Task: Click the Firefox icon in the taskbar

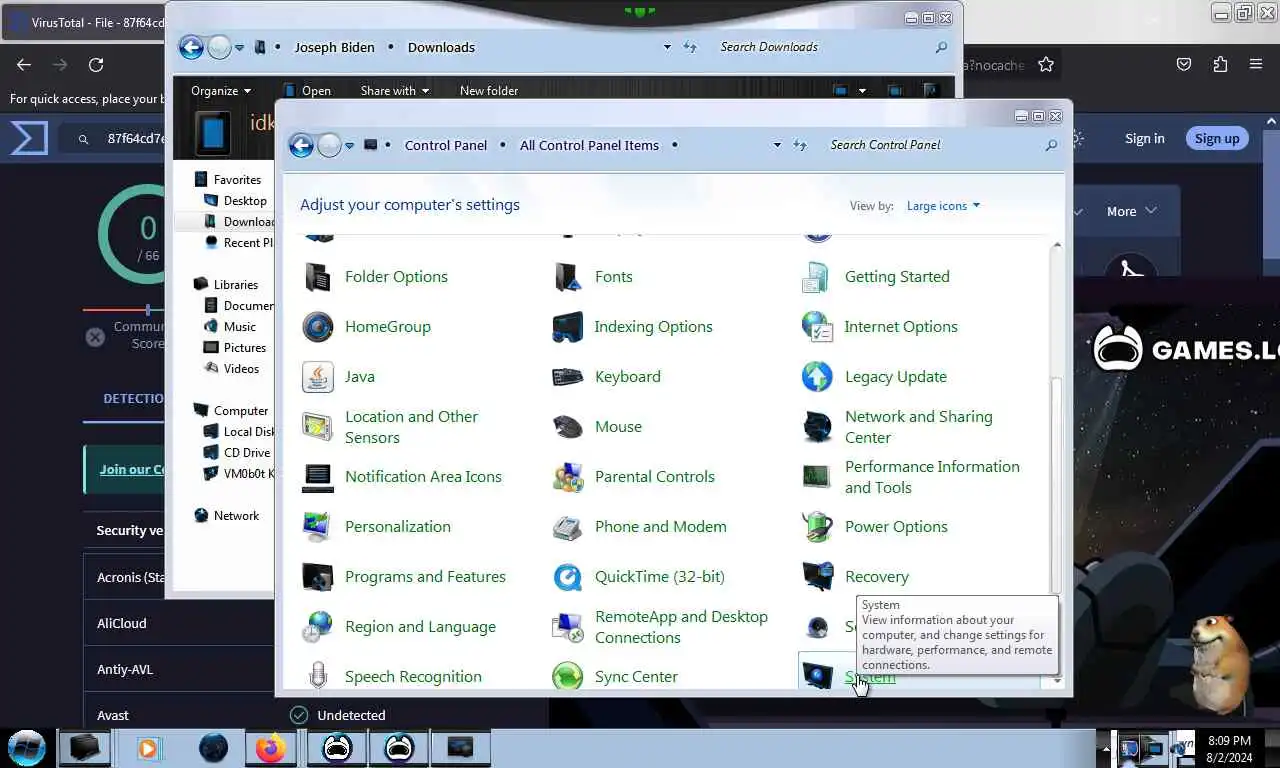Action: 271,747
